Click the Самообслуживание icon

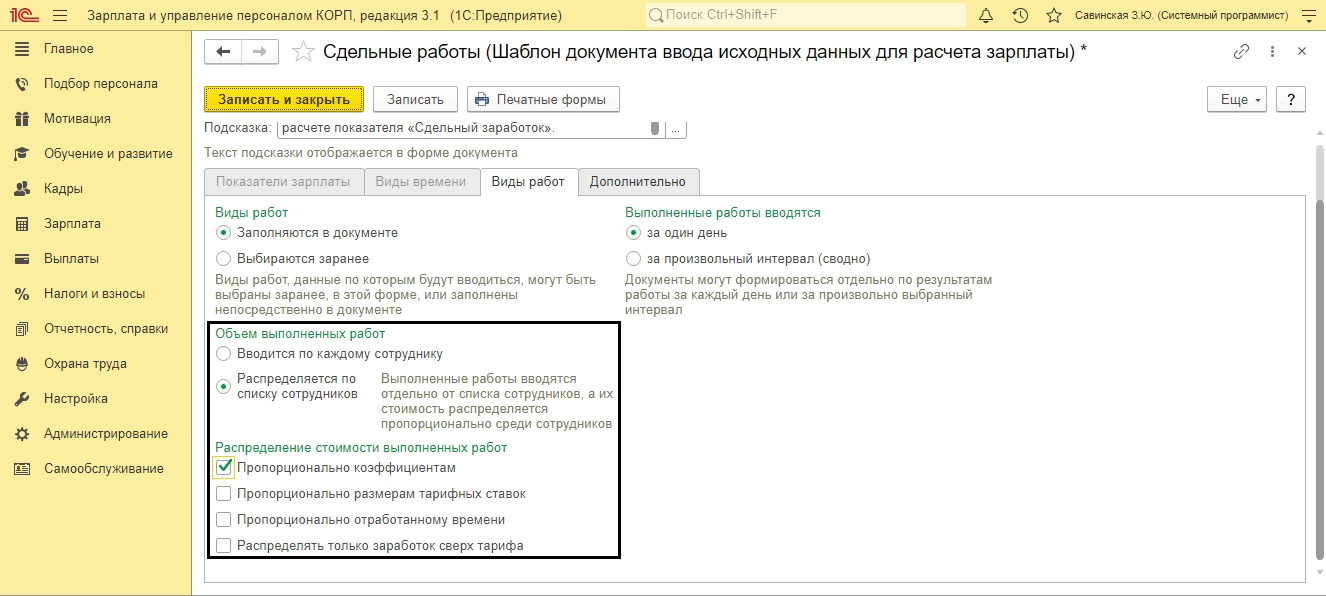pyautogui.click(x=22, y=469)
